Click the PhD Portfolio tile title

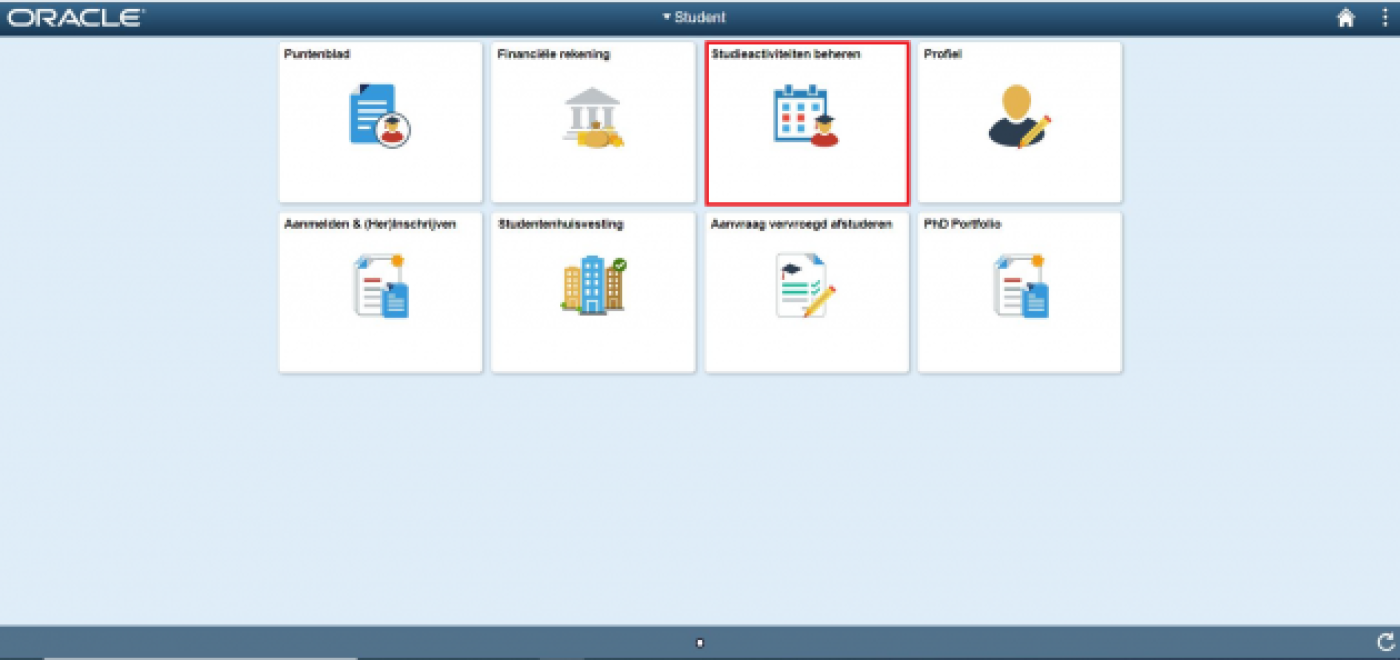point(962,224)
